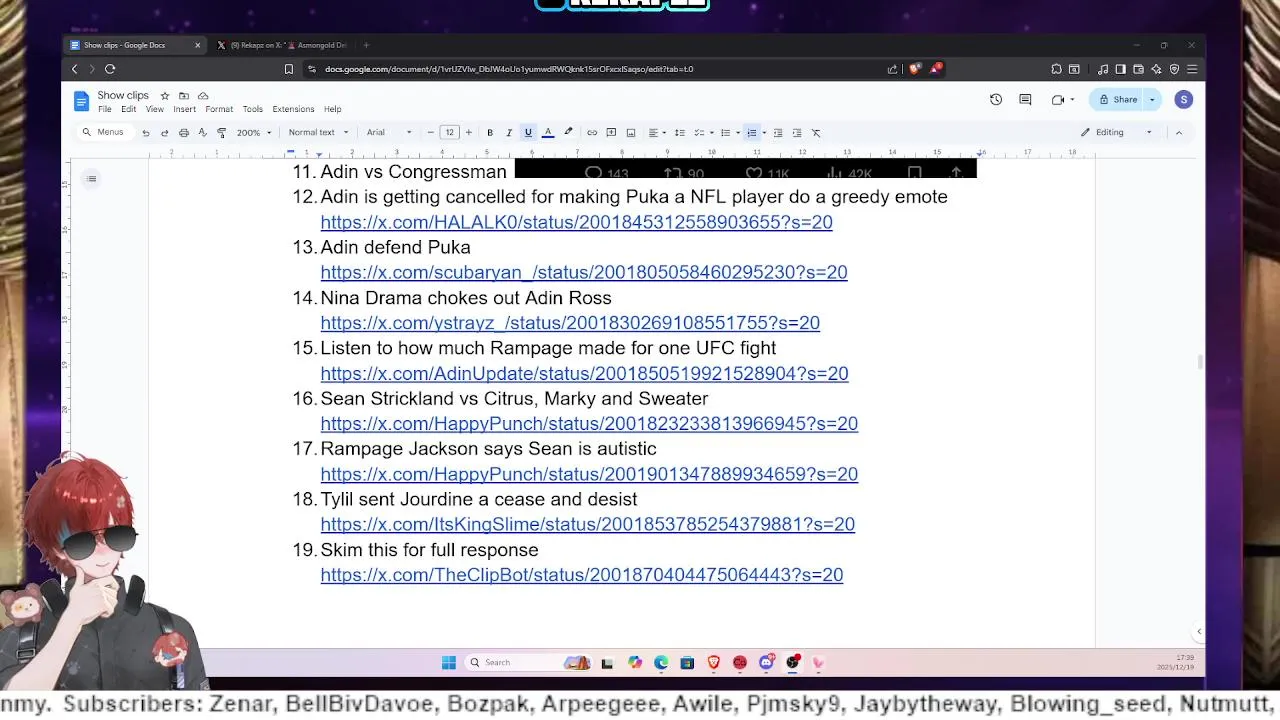Toggle Bold formatting
Image resolution: width=1280 pixels, height=720 pixels.
(x=490, y=133)
